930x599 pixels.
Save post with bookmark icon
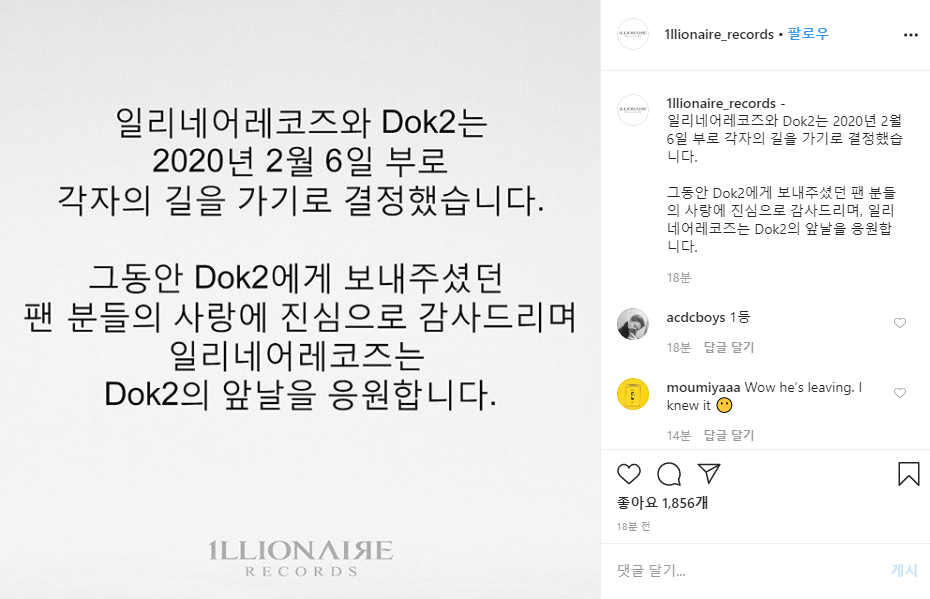pos(909,474)
